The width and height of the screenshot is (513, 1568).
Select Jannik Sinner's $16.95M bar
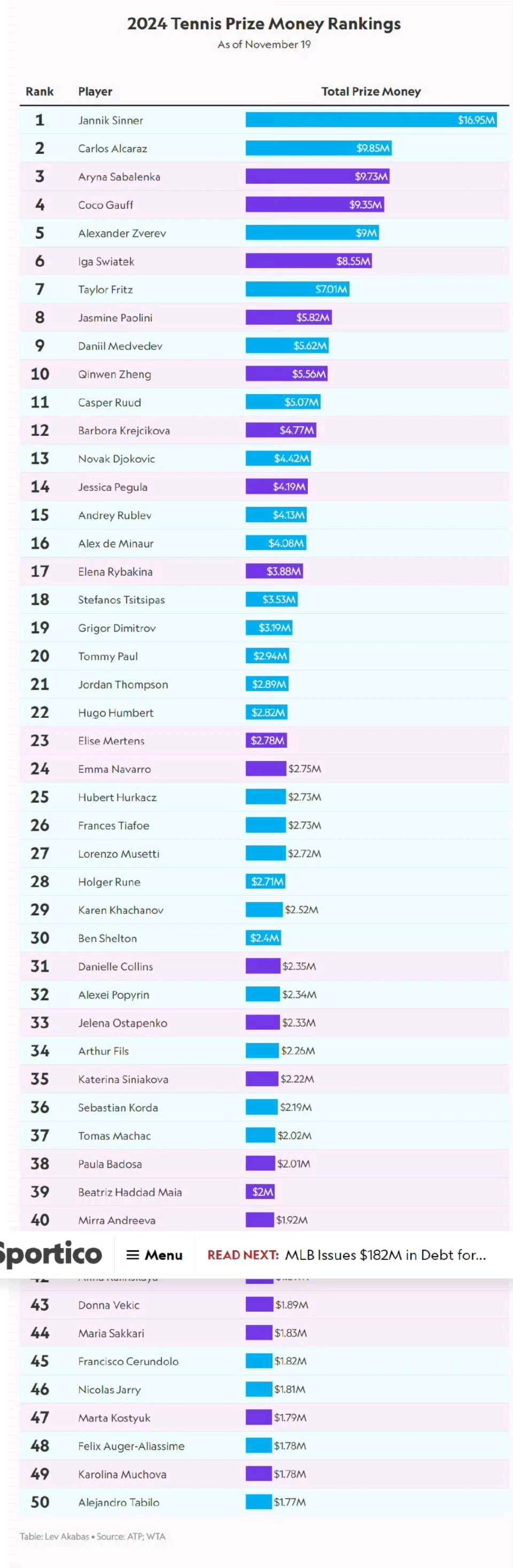[371, 120]
